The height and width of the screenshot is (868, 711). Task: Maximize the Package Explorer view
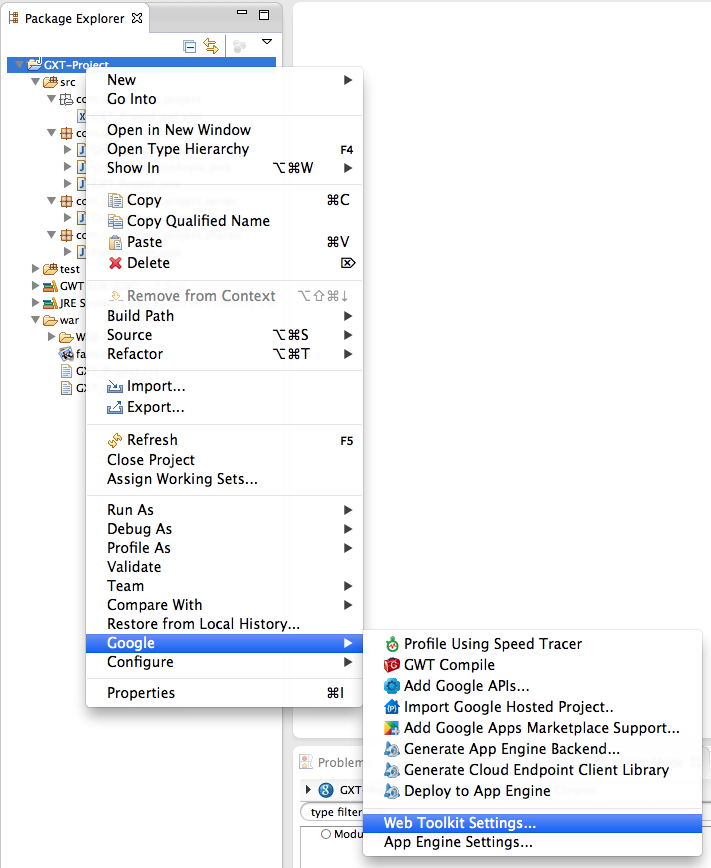[264, 15]
